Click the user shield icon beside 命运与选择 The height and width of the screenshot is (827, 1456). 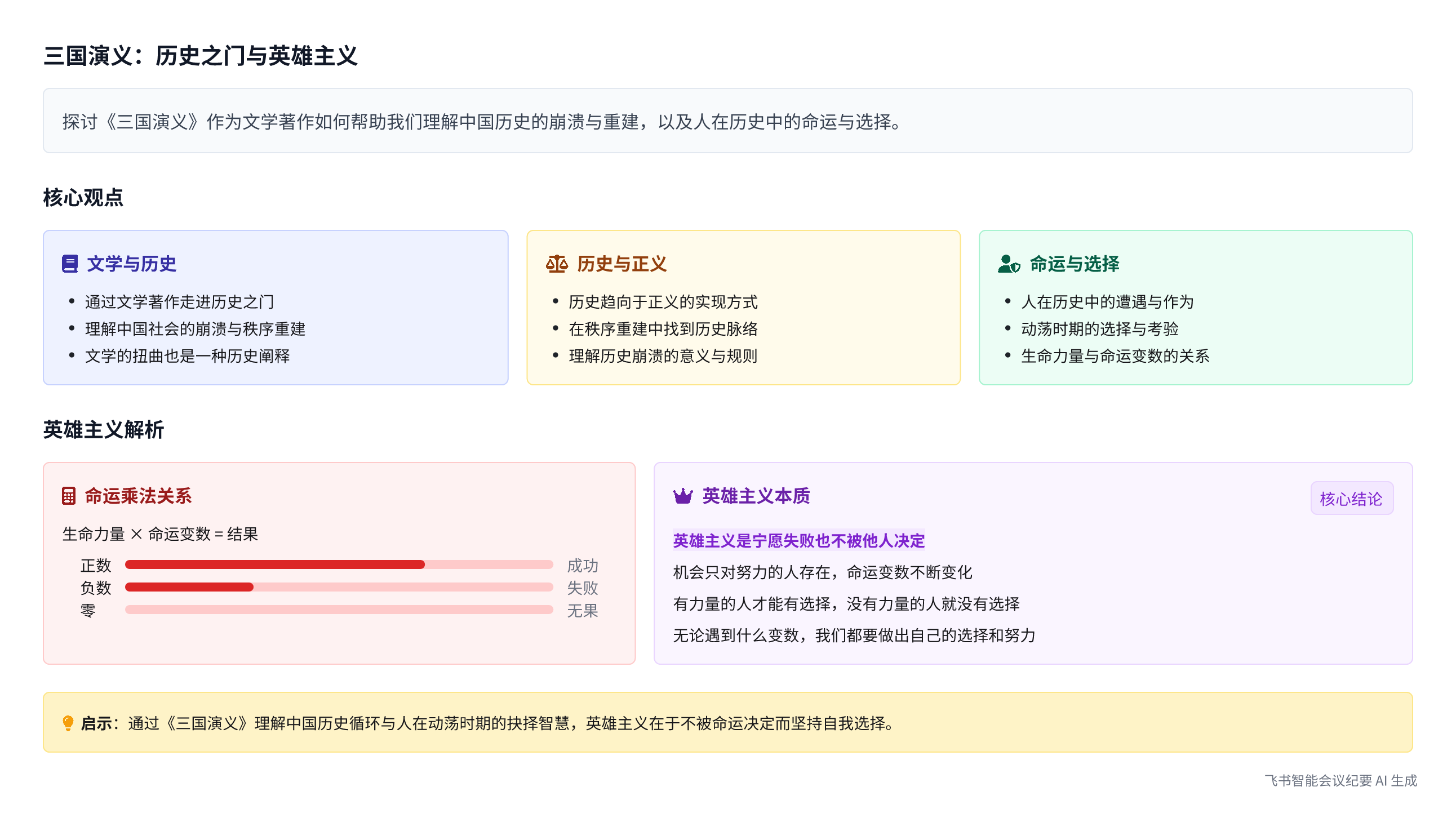tap(1009, 264)
